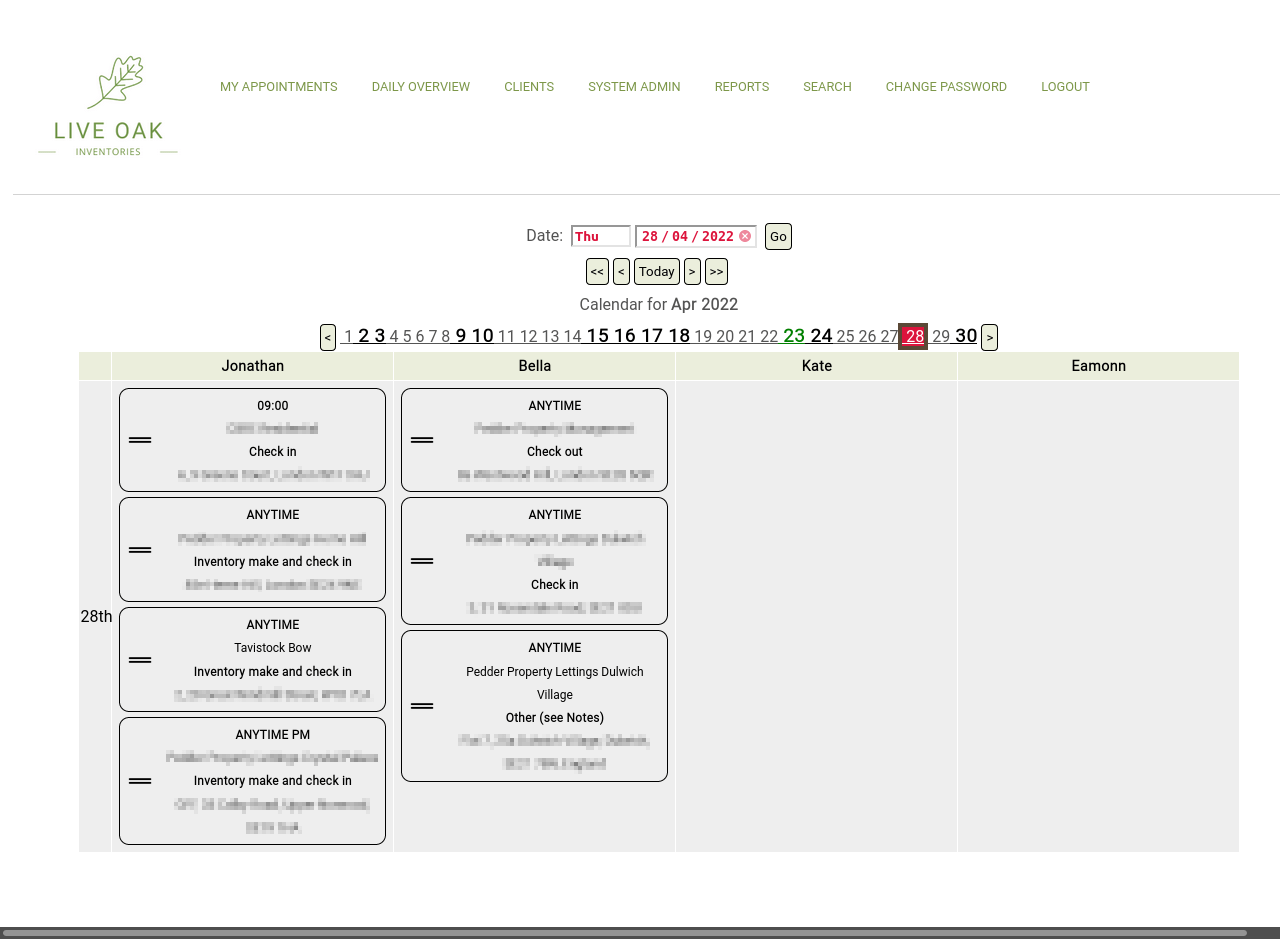Jump back with the << button
This screenshot has width=1280, height=939.
[x=597, y=271]
